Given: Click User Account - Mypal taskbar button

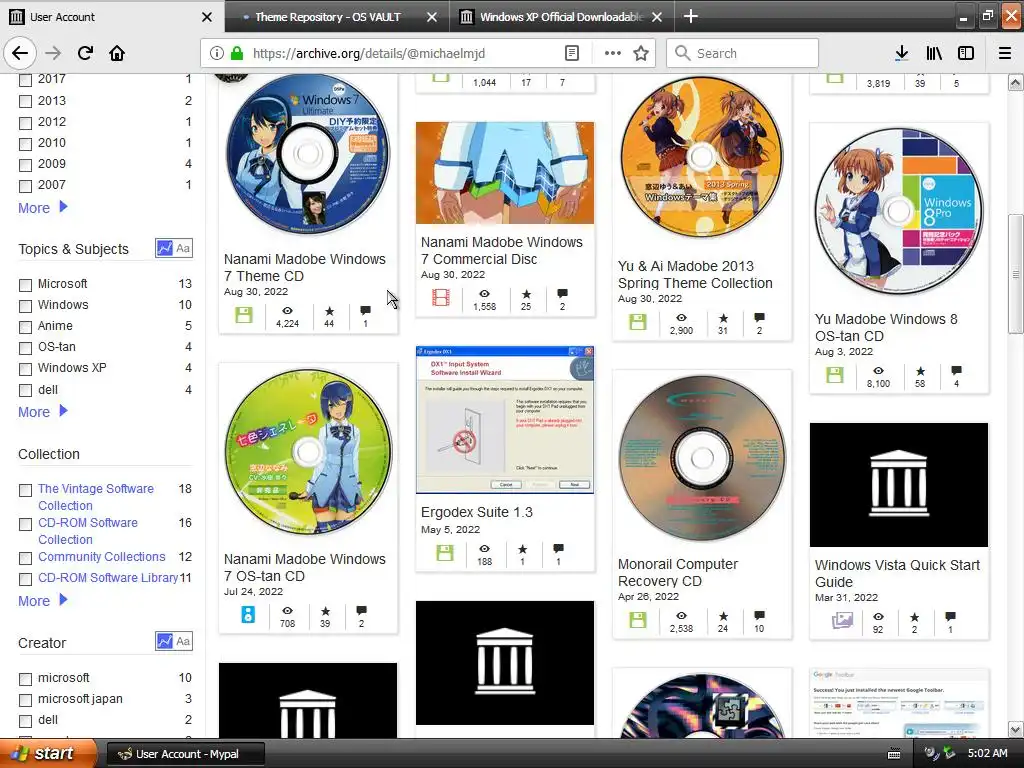Looking at the screenshot, I should tap(185, 754).
